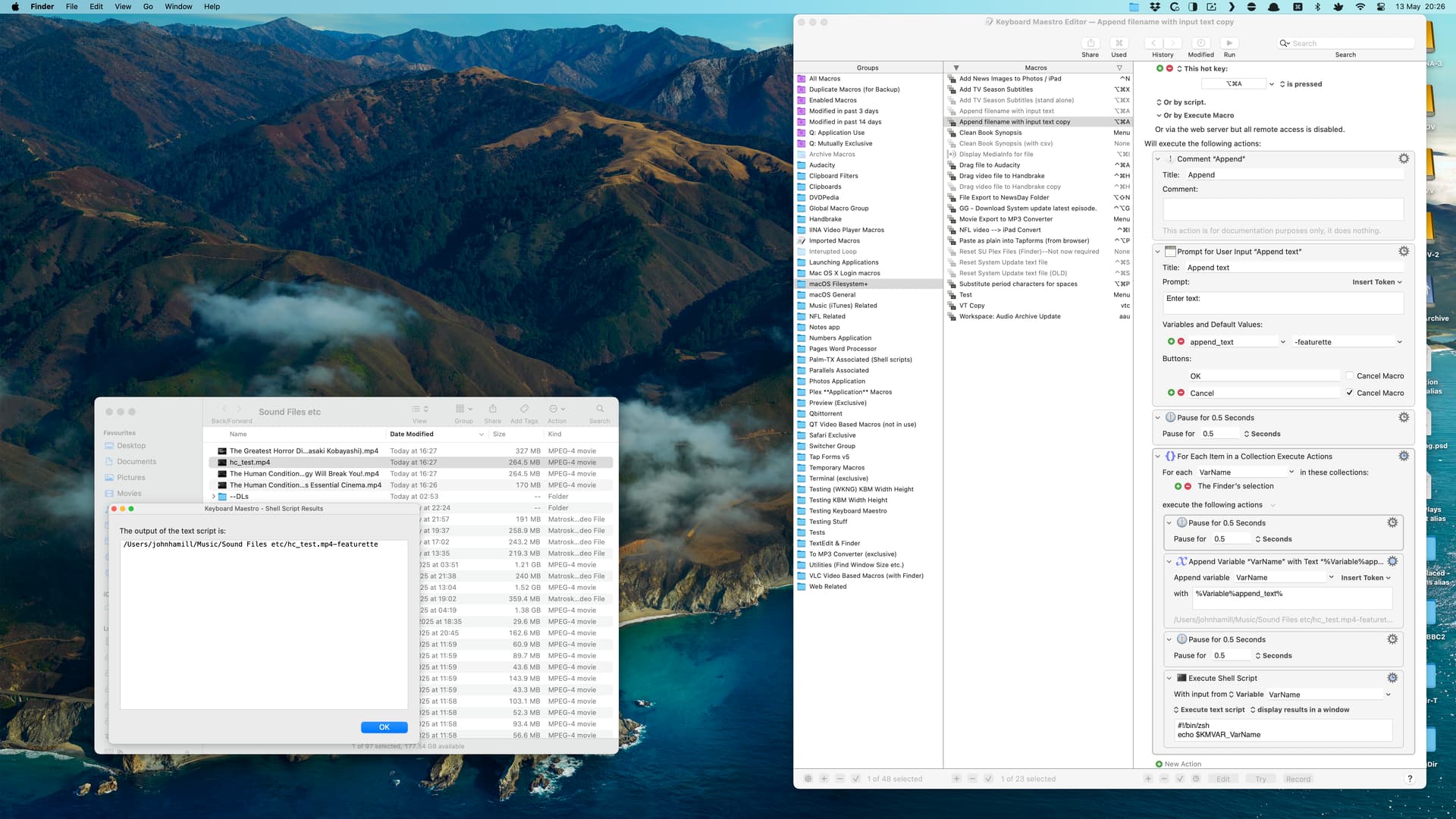1456x819 pixels.
Task: Add a new hot key trigger with green plus
Action: [x=1159, y=68]
